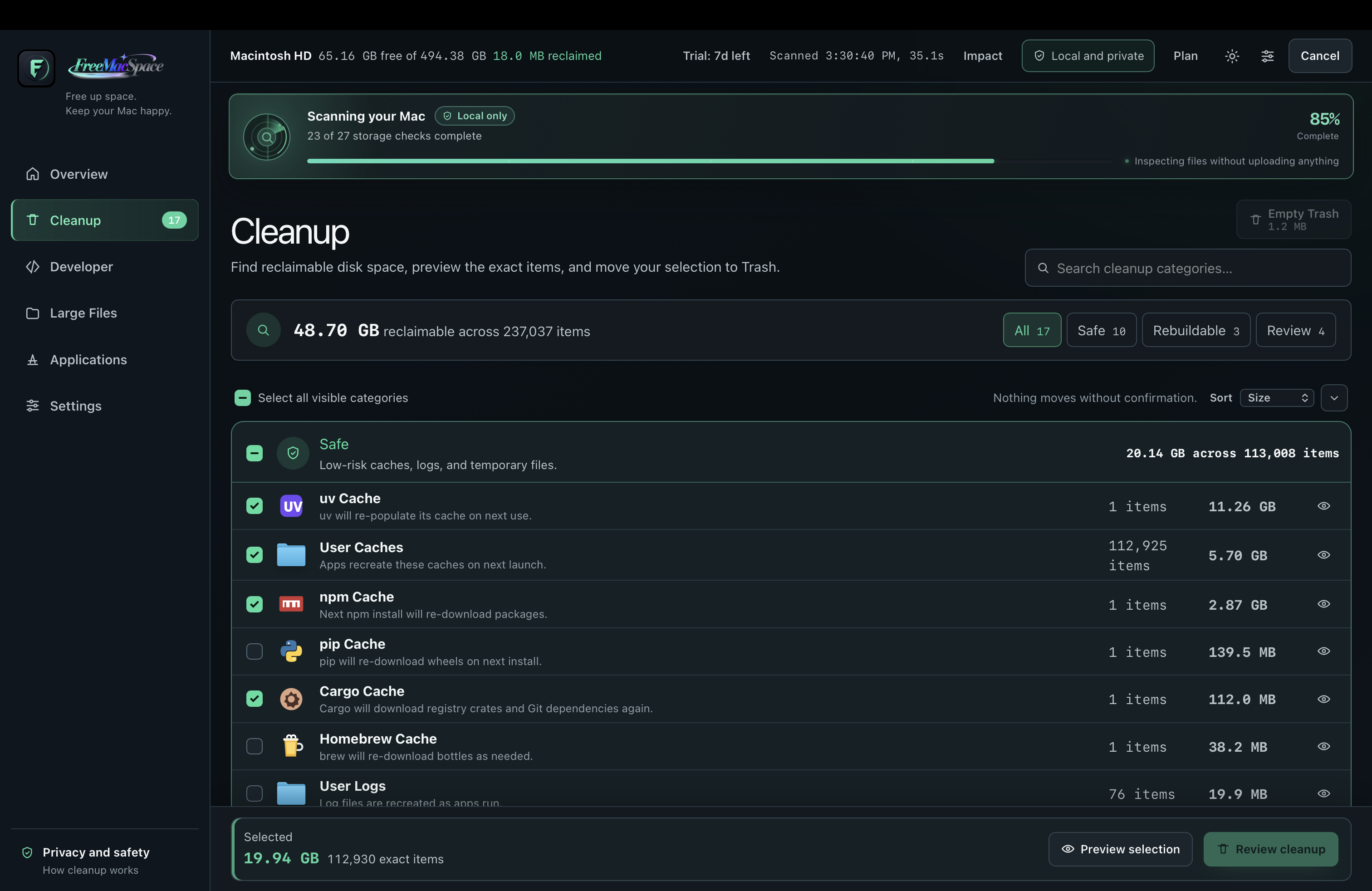Viewport: 1372px width, 891px height.
Task: Open the Impact link
Action: click(x=982, y=56)
